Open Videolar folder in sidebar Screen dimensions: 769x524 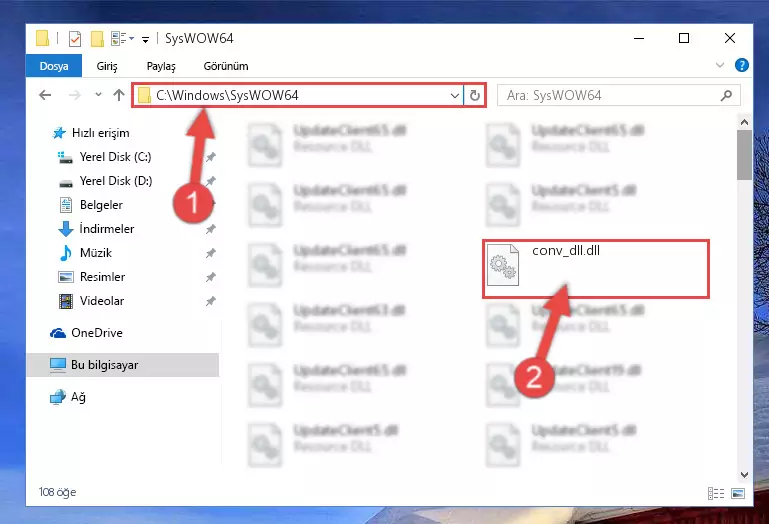click(102, 301)
